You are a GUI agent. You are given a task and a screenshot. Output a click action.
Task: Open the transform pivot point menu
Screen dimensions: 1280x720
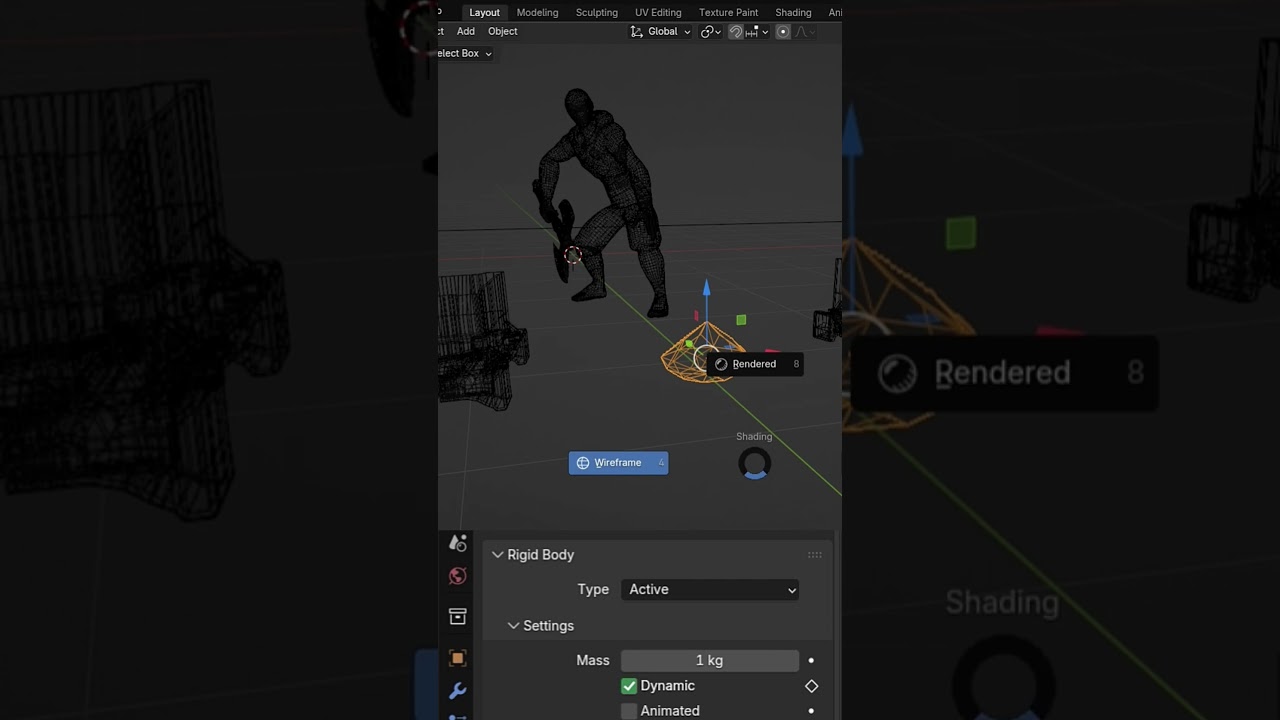point(710,31)
